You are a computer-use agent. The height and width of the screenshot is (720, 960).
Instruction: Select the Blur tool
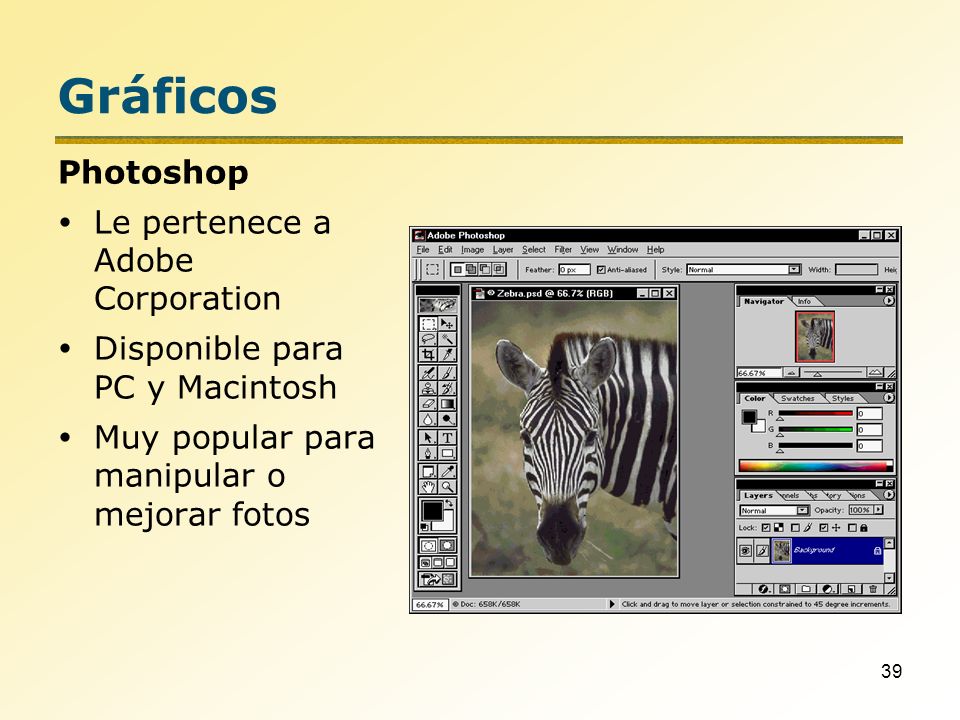pos(429,419)
